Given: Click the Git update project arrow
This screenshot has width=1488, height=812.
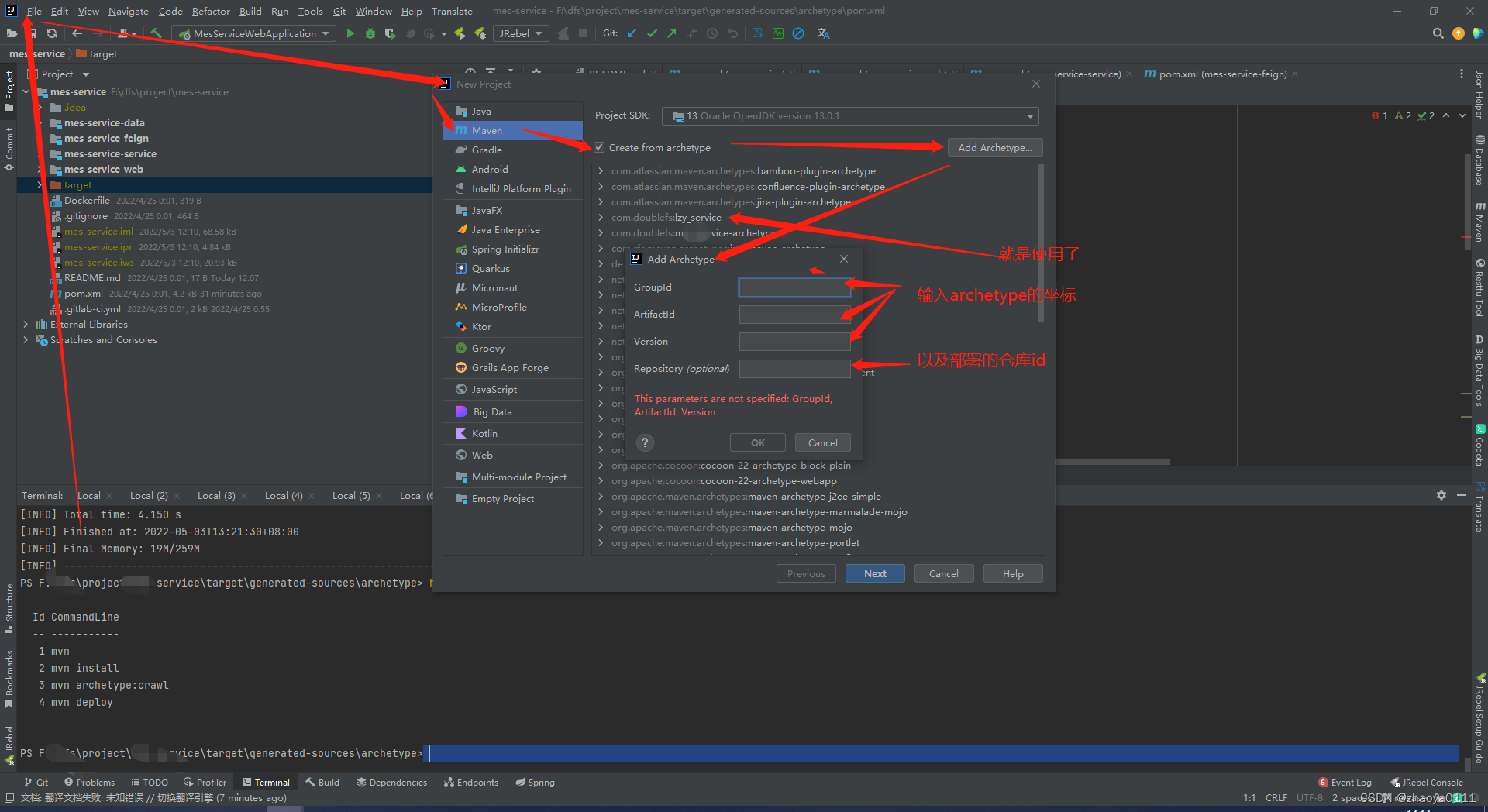Looking at the screenshot, I should pyautogui.click(x=632, y=33).
